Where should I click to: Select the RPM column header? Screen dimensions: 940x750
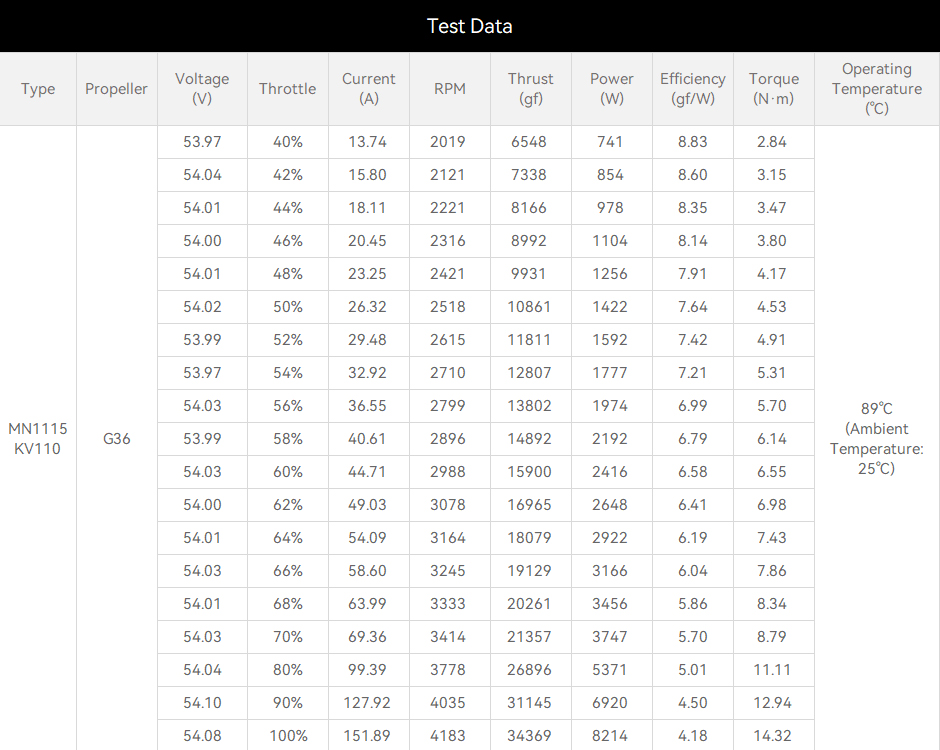(x=450, y=89)
